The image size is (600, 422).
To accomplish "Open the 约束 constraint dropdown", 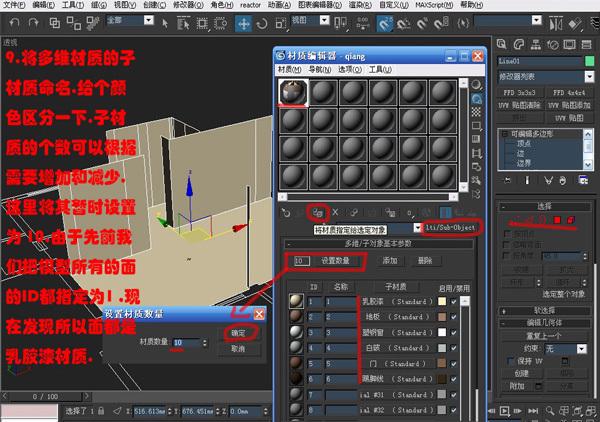I will point(582,349).
